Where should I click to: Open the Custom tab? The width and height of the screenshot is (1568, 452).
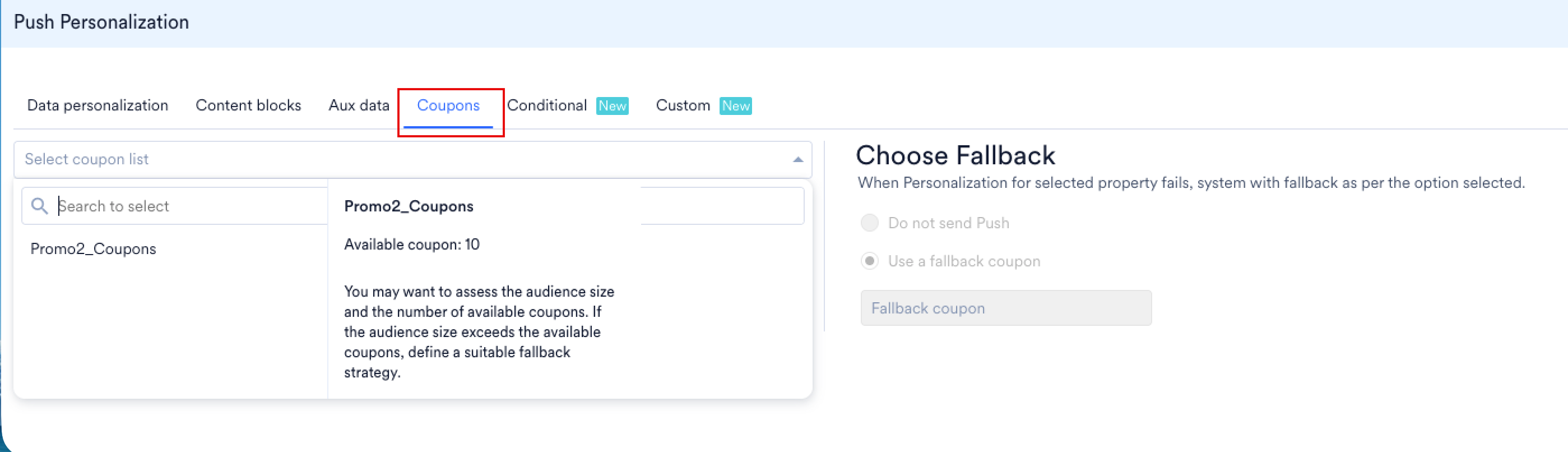(683, 105)
